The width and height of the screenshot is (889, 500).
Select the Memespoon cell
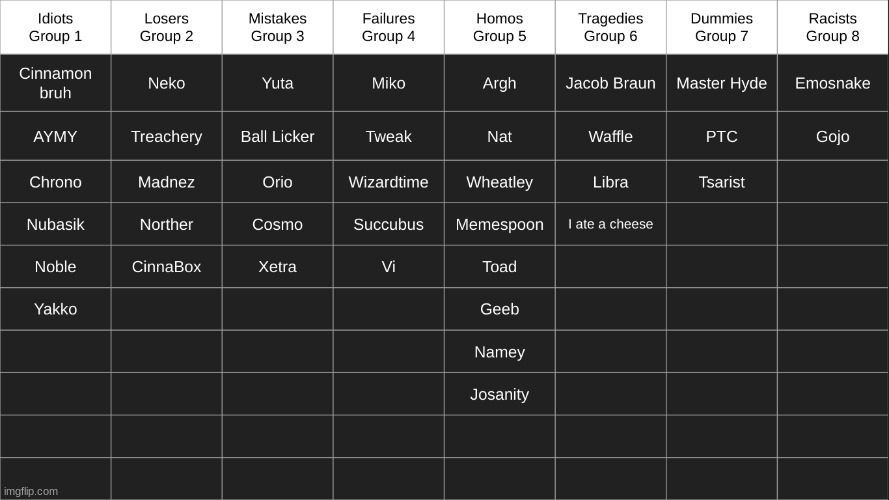(x=499, y=224)
